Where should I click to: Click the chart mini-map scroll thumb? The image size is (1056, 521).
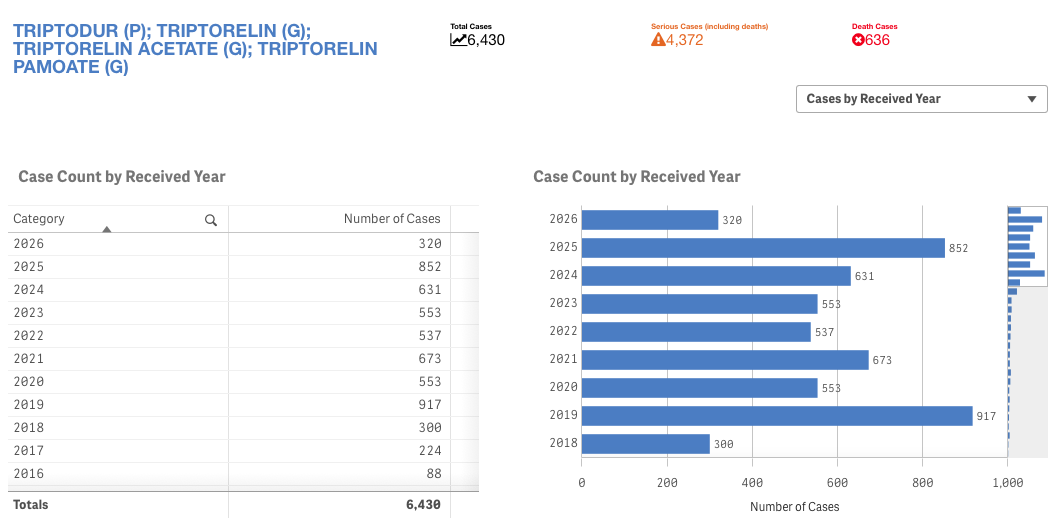click(1028, 246)
